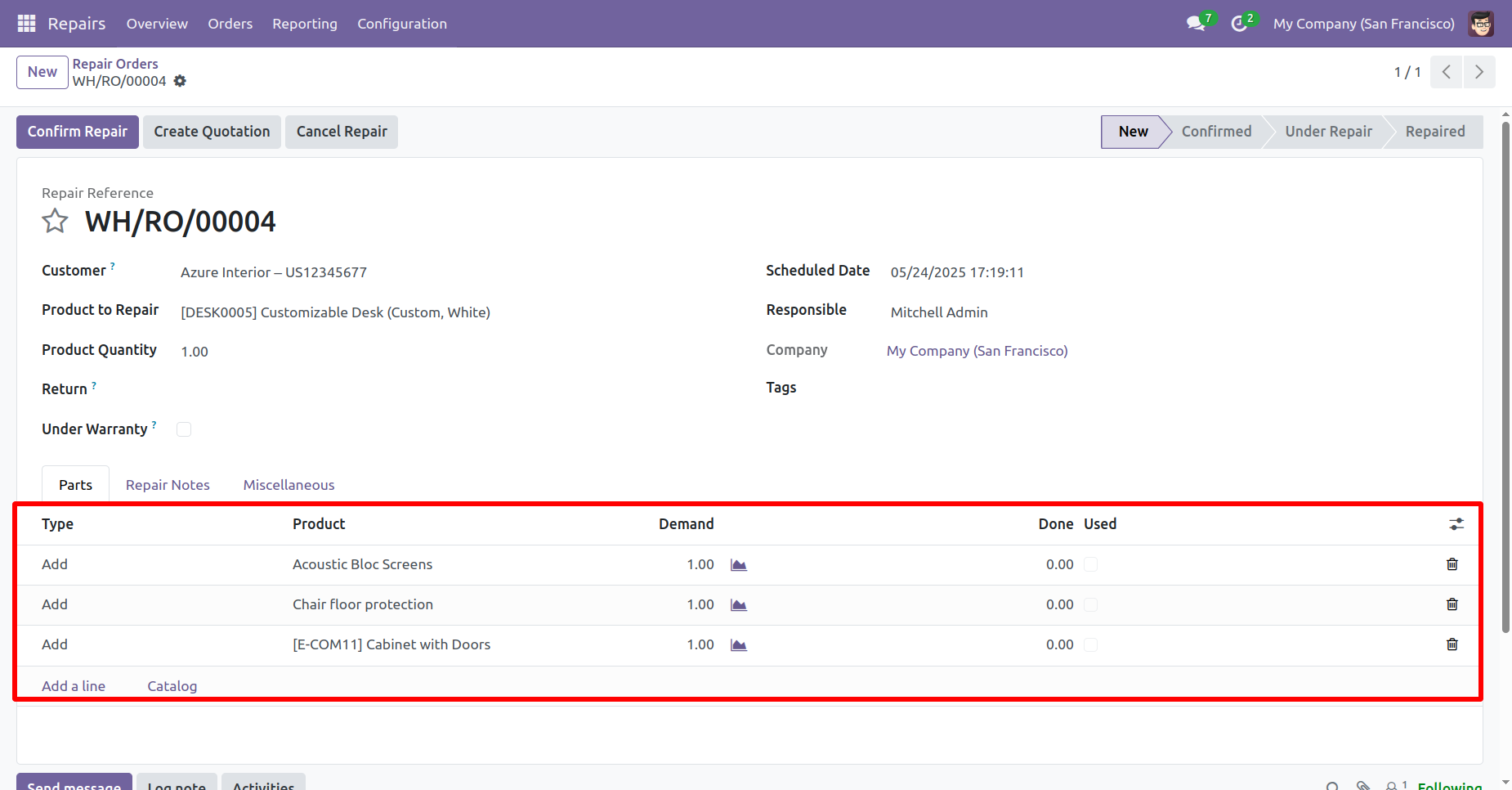Select the Parts tab
The height and width of the screenshot is (790, 1512).
[75, 485]
